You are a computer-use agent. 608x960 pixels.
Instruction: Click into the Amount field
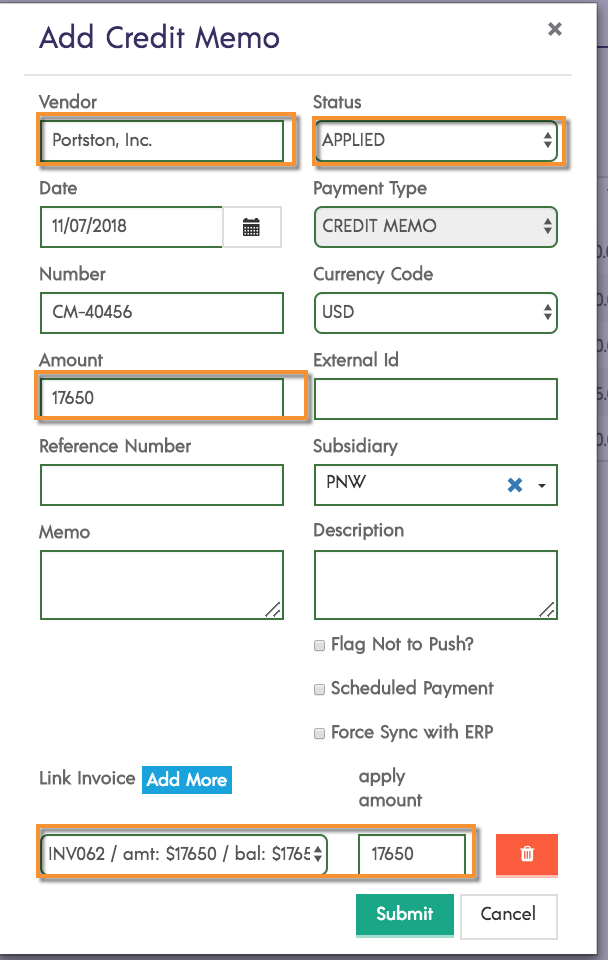[x=162, y=398]
